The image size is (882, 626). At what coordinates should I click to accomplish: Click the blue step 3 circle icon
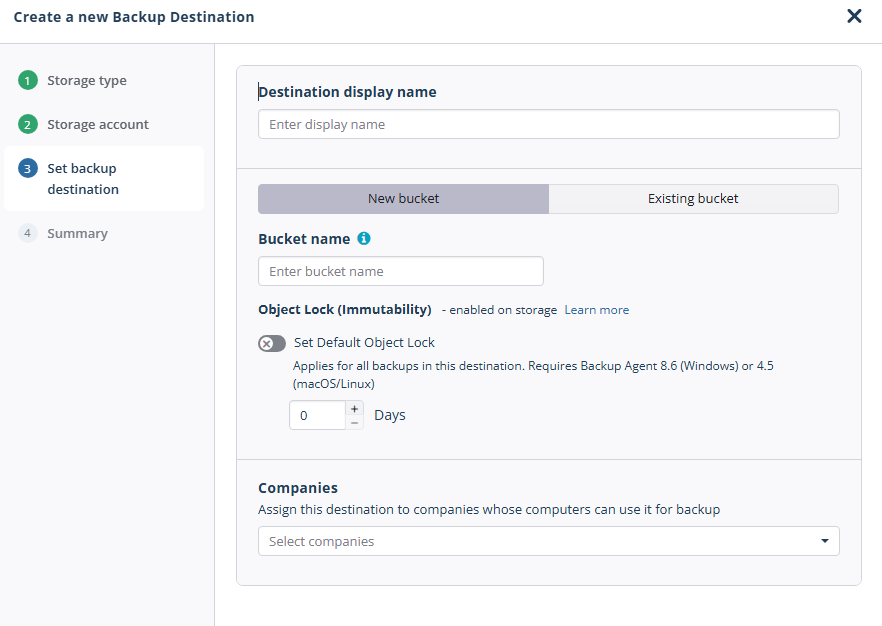tap(28, 168)
